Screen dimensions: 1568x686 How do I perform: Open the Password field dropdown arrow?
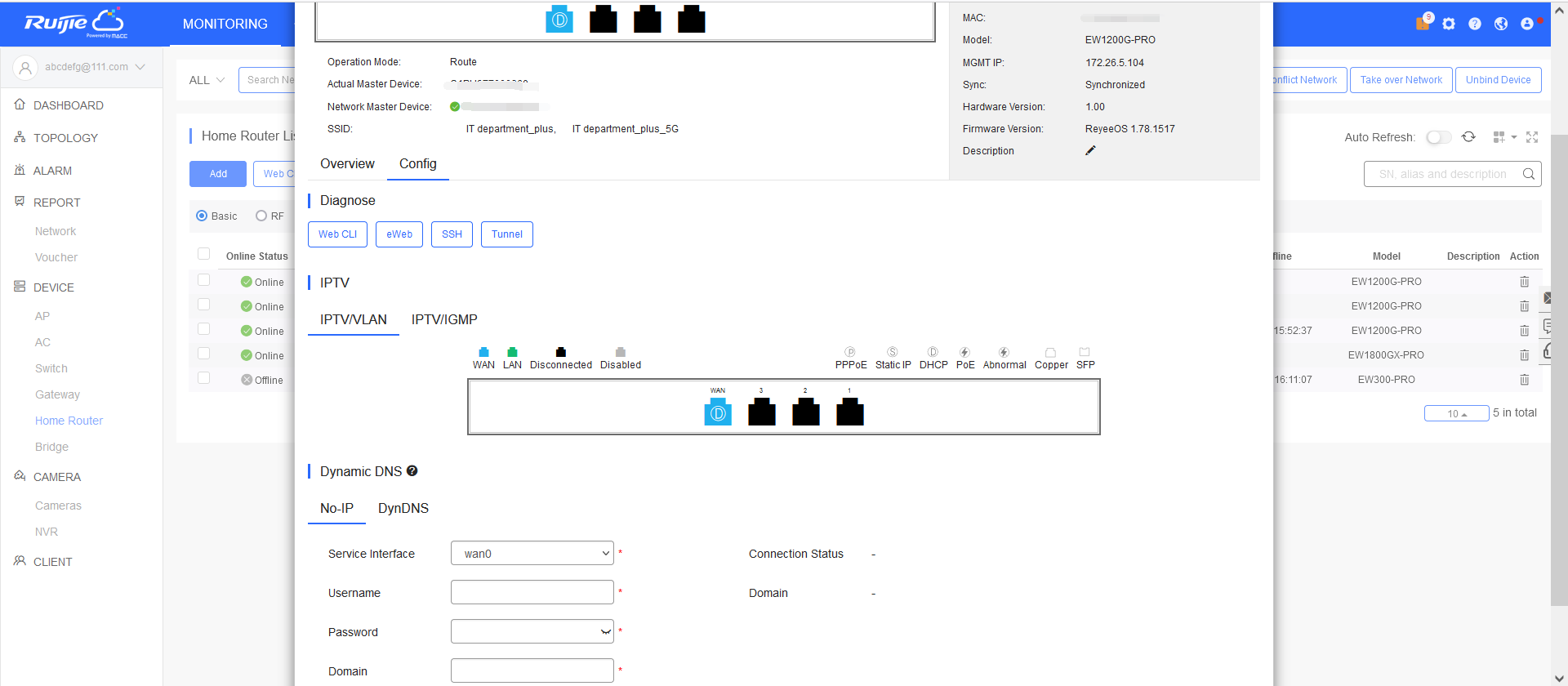pyautogui.click(x=605, y=631)
